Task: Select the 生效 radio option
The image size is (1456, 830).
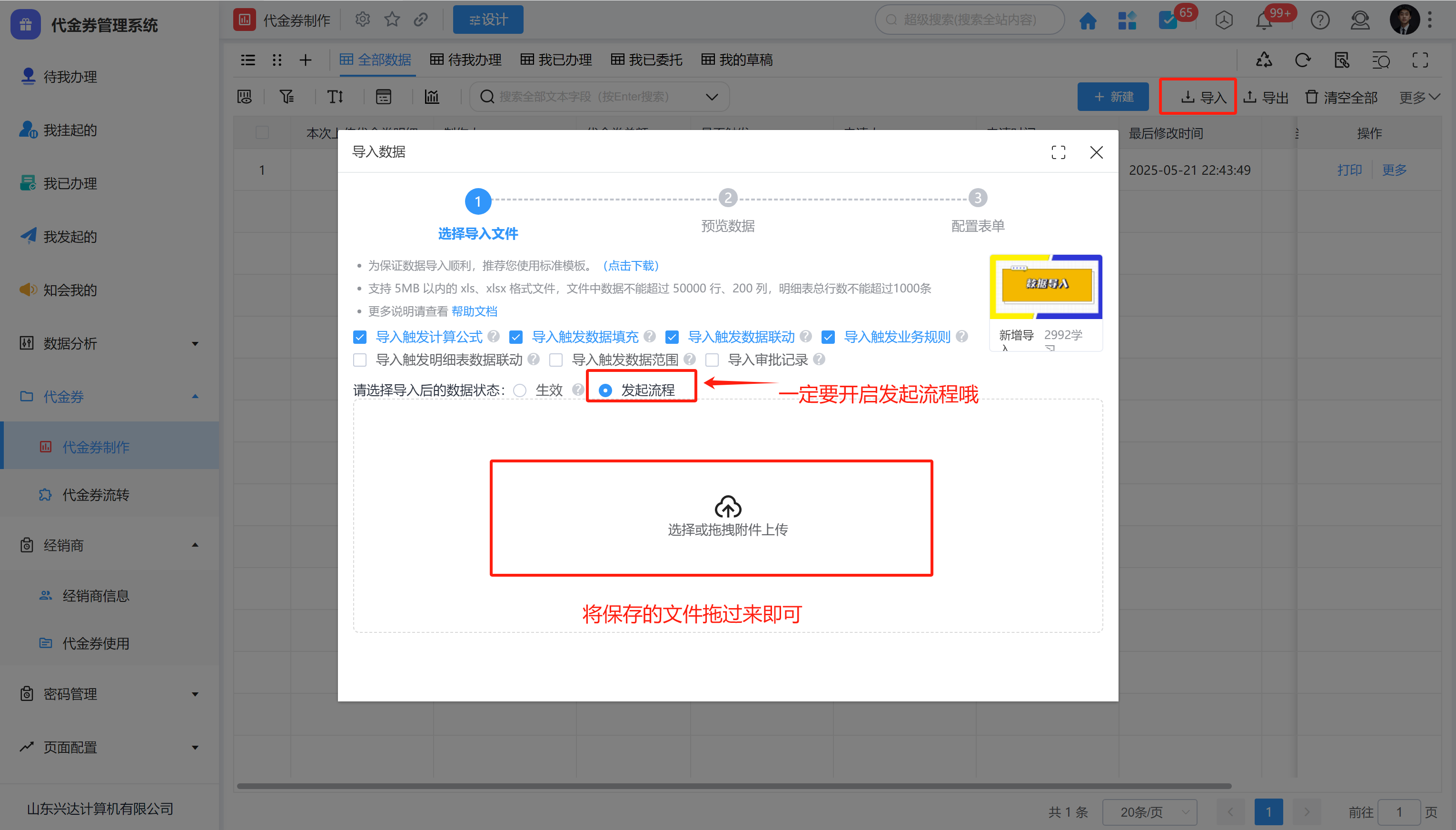Action: tap(519, 390)
